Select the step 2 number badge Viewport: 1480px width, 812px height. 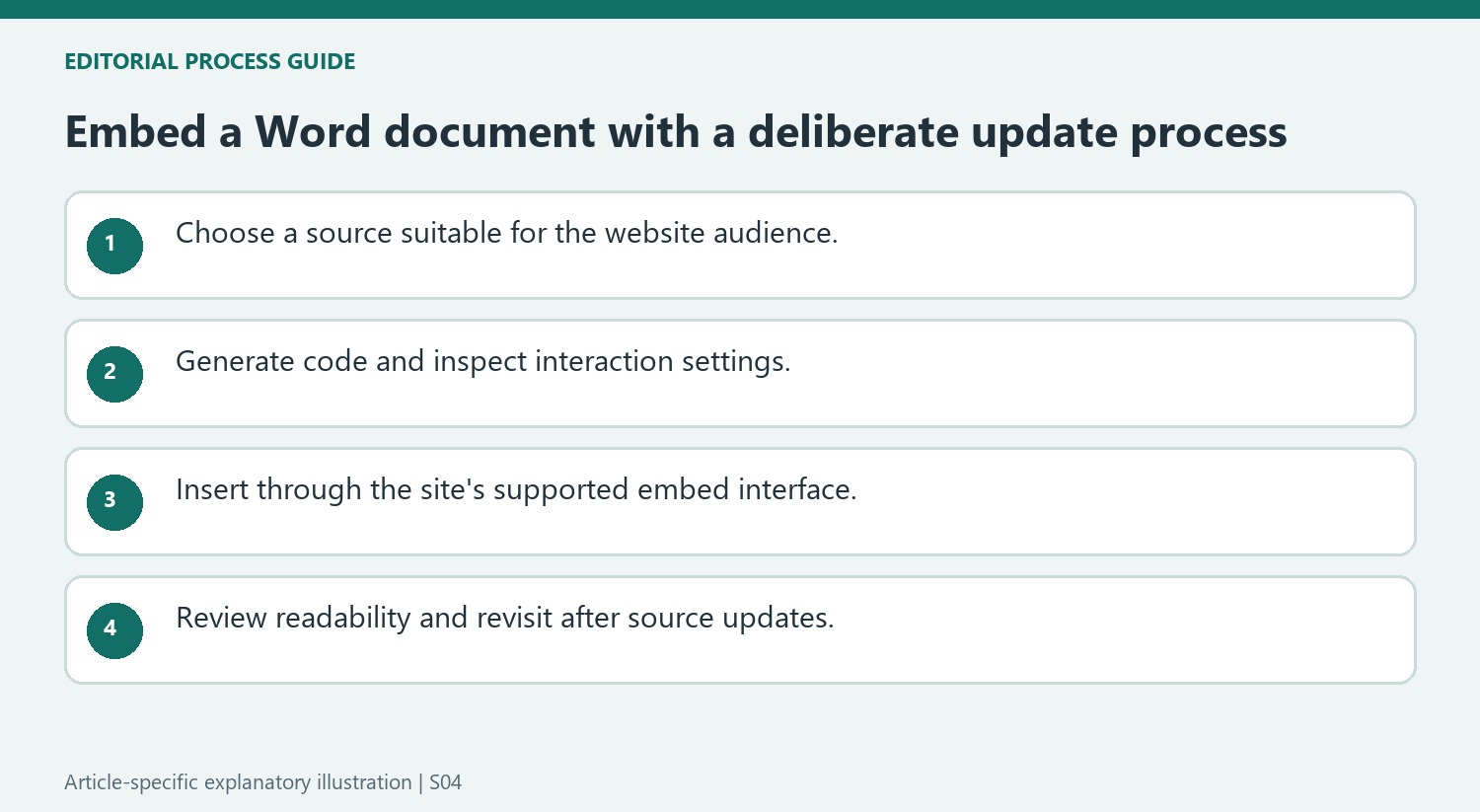114,374
